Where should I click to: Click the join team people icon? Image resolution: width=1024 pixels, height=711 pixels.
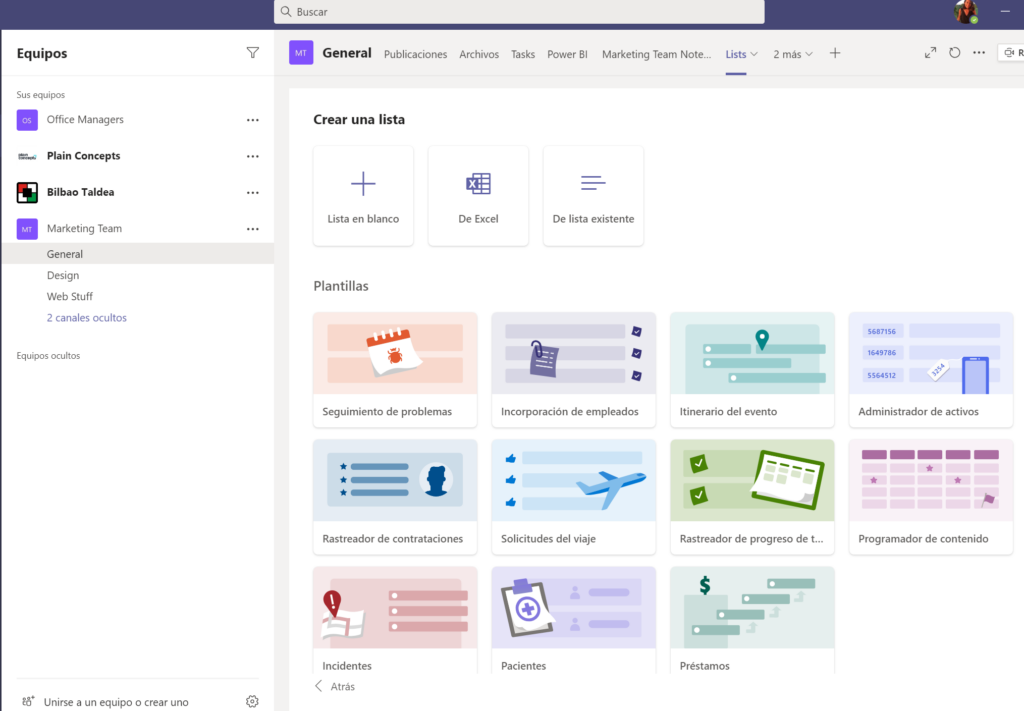point(27,701)
